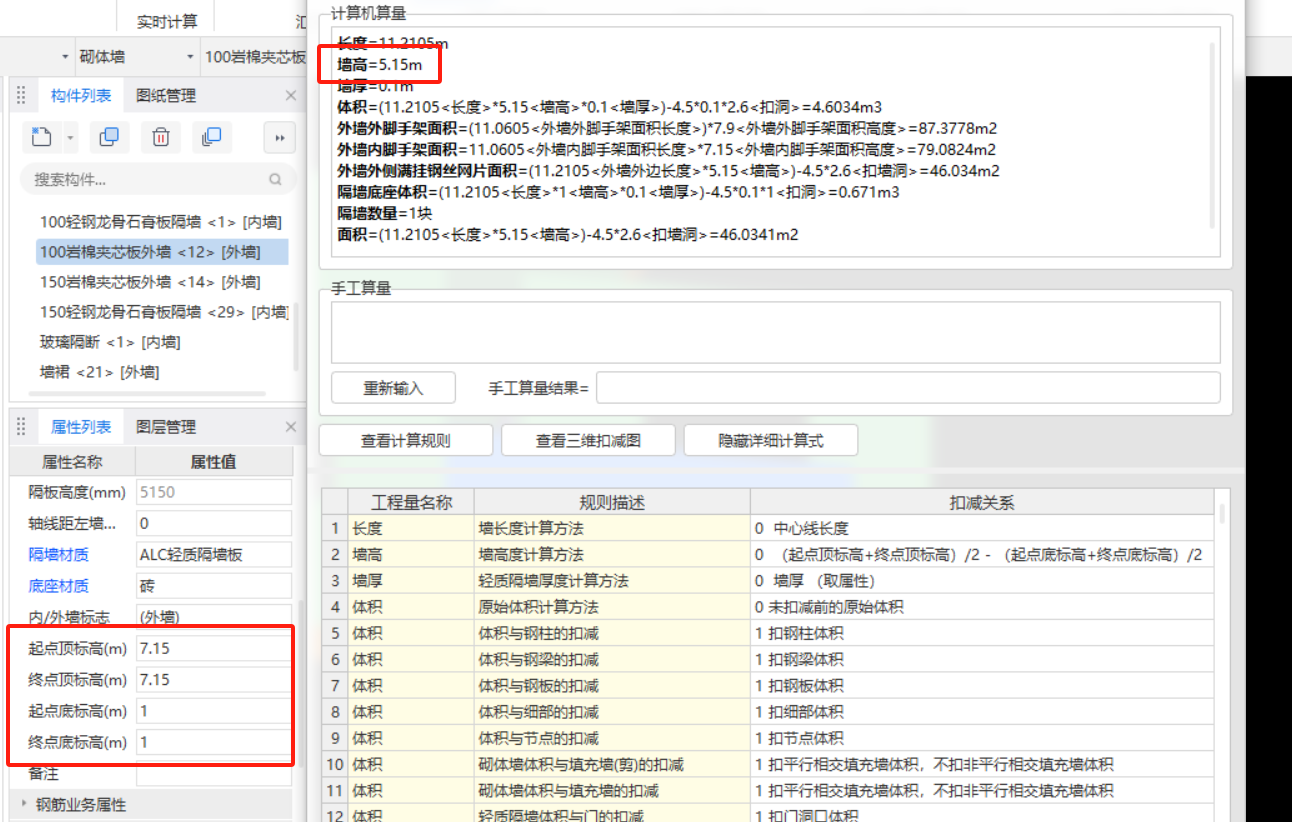Image resolution: width=1292 pixels, height=822 pixels.
Task: Click the 规则描述 column header
Action: click(612, 502)
